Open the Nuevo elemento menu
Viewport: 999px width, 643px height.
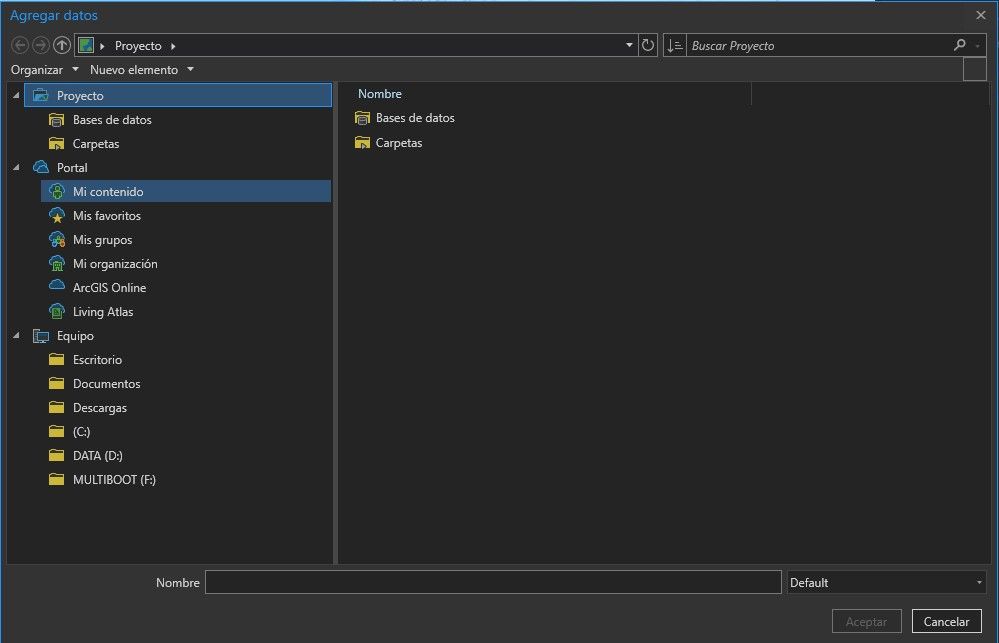coord(141,70)
